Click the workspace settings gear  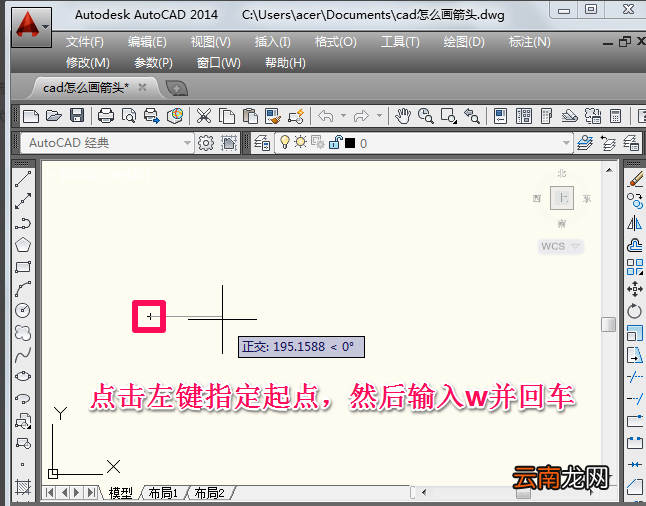click(206, 143)
